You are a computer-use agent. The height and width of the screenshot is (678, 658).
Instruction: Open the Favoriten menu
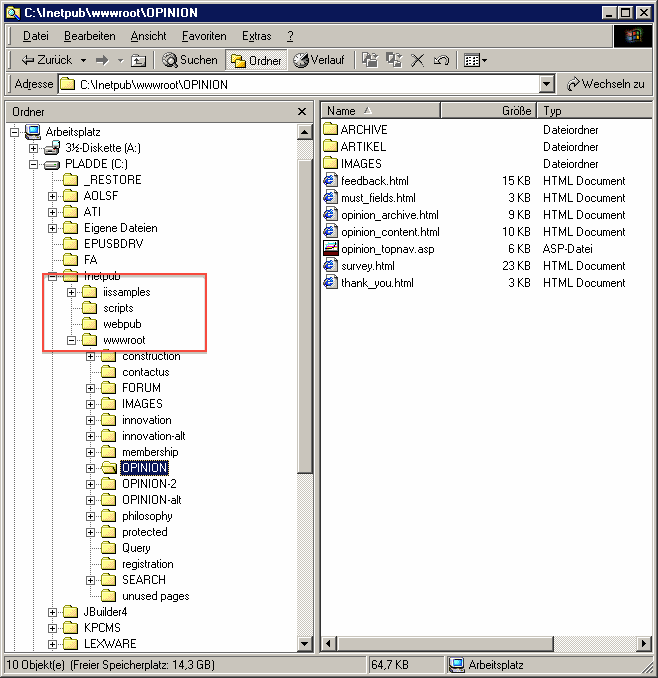click(204, 36)
